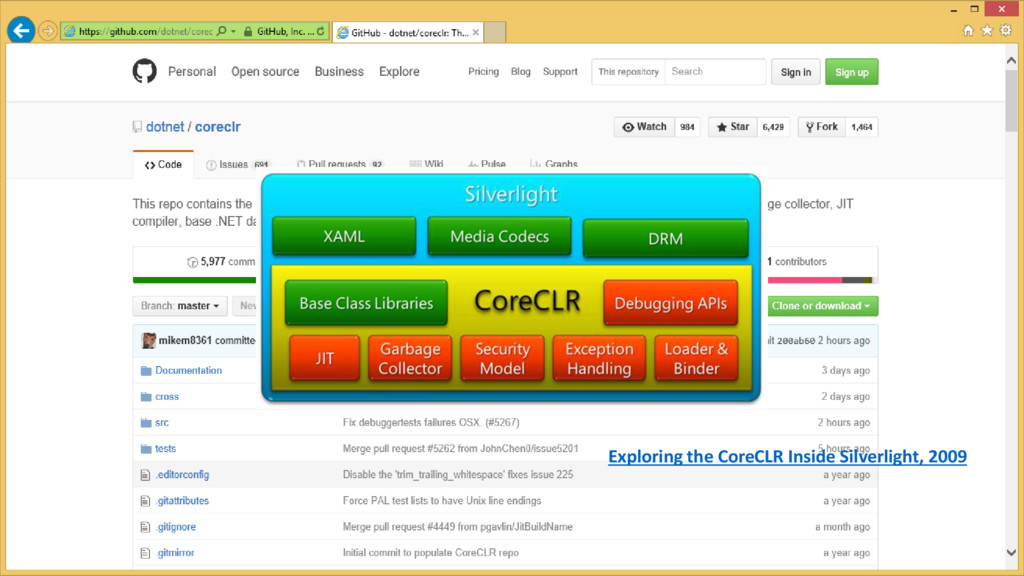This screenshot has width=1024, height=576.
Task: Click the This repository search scope label
Action: click(x=628, y=72)
